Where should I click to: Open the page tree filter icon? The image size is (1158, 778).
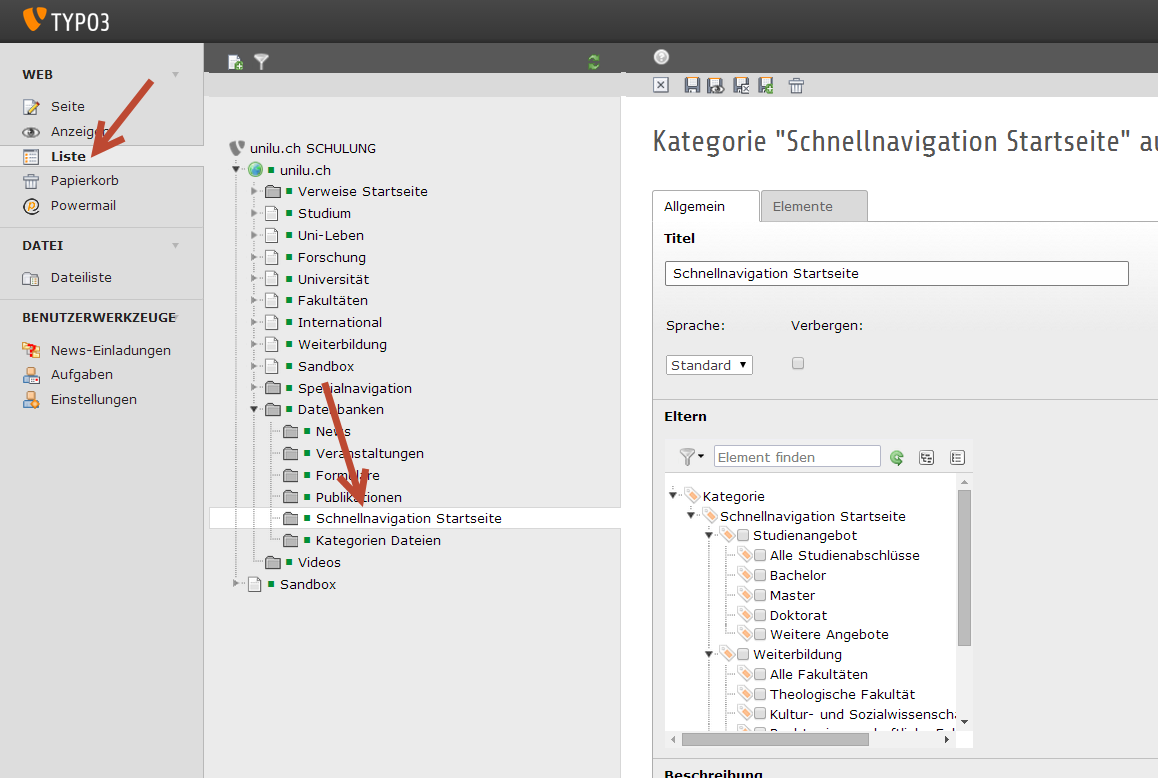pos(261,62)
